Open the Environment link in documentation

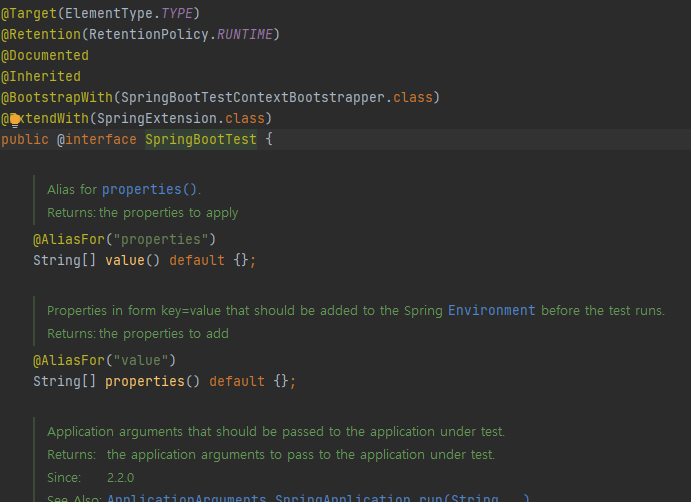pos(491,310)
